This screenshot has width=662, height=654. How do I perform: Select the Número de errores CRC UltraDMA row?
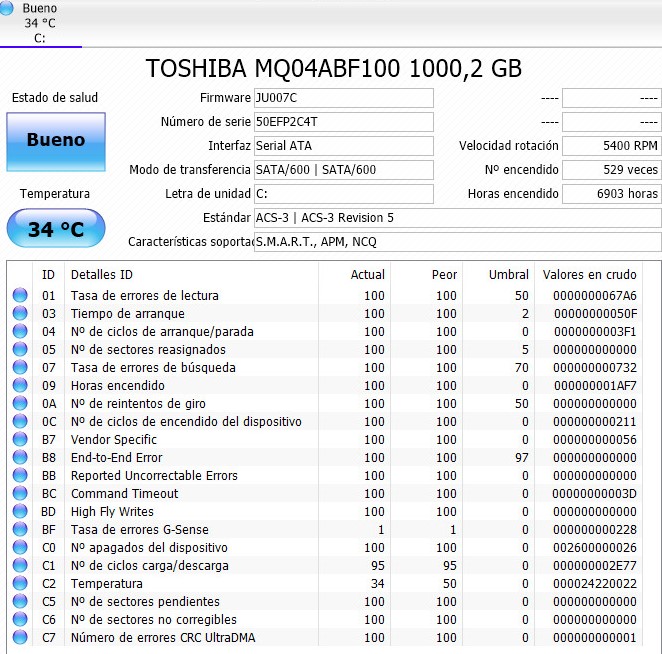click(325, 637)
